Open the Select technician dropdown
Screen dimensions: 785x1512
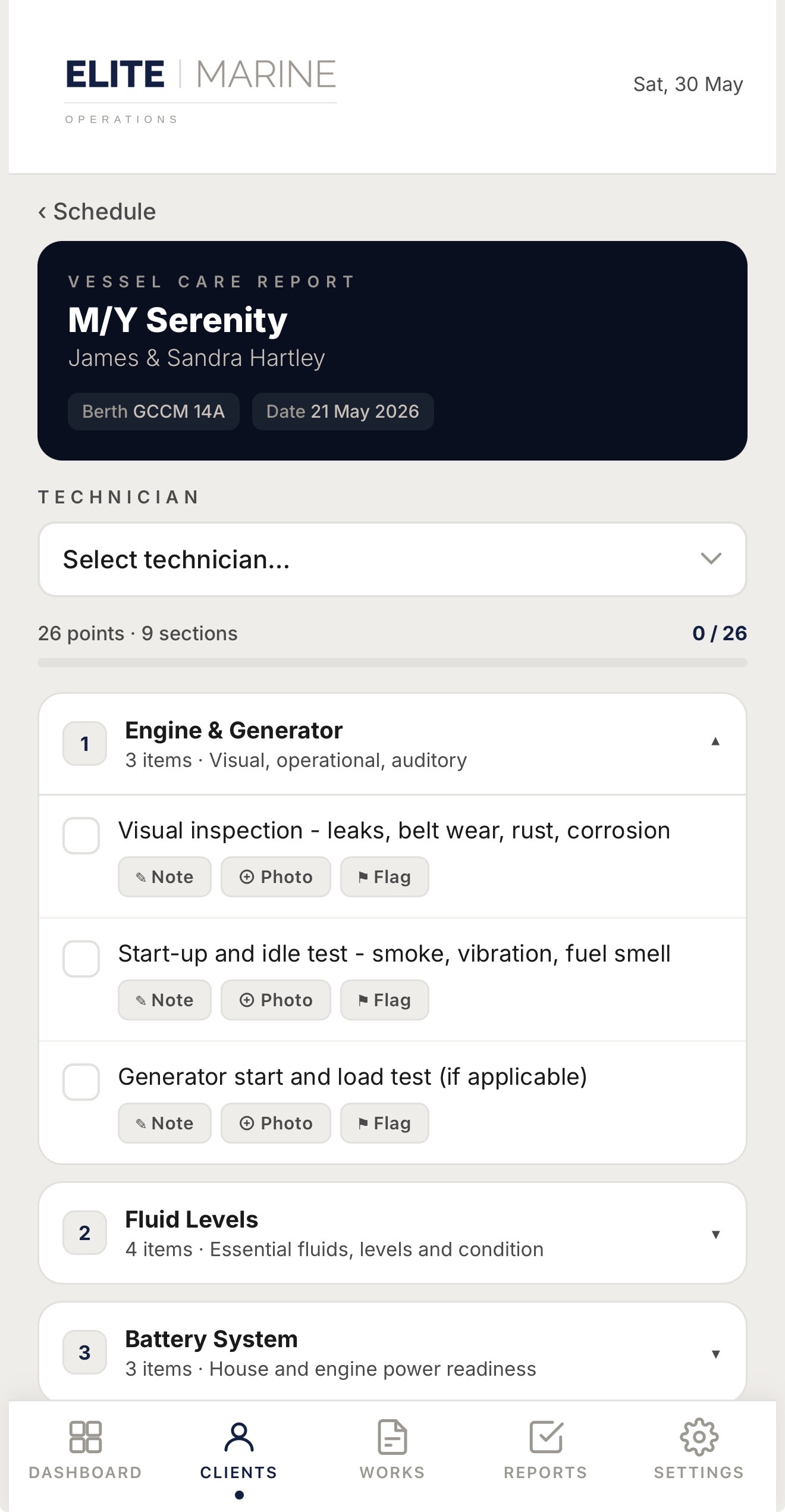392,559
